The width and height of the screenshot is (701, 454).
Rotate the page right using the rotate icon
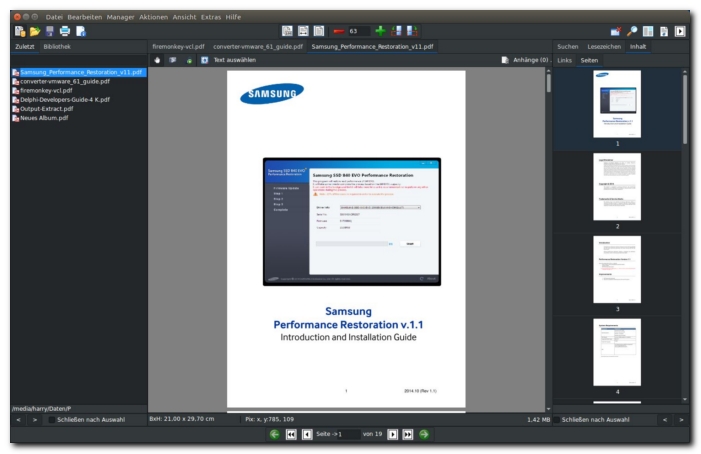(x=412, y=31)
